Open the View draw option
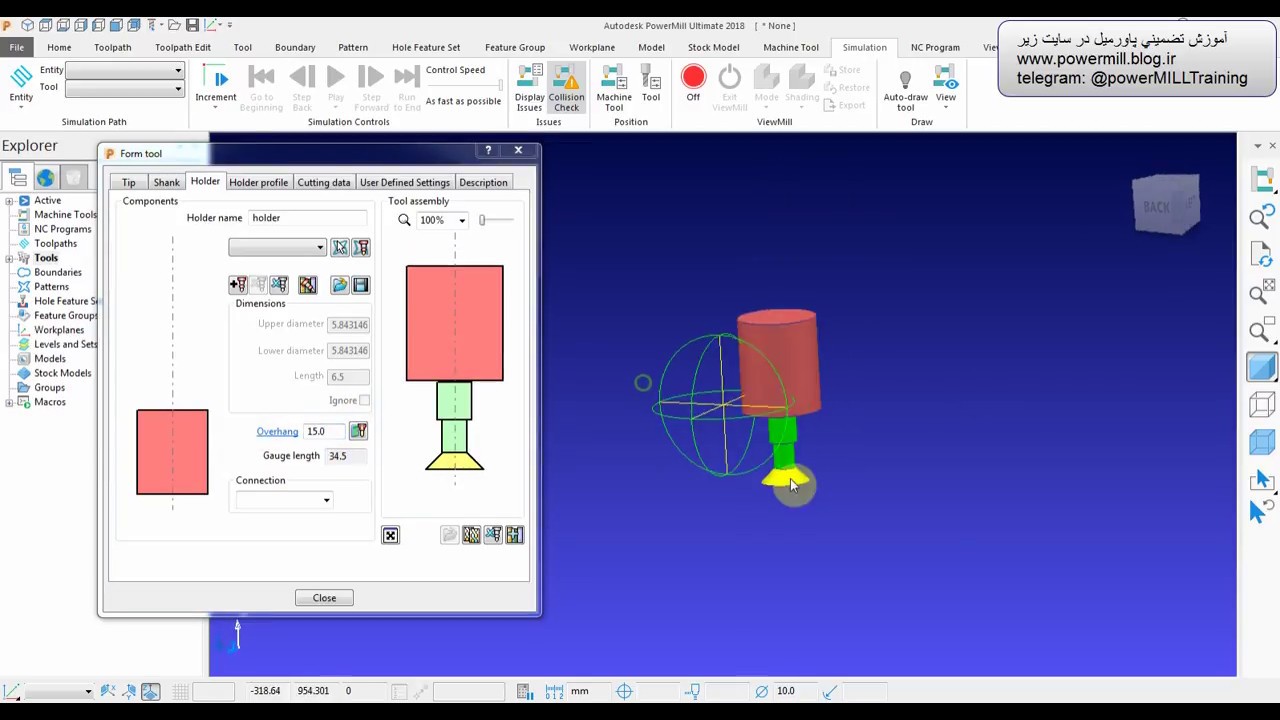Viewport: 1280px width, 720px height. [x=945, y=86]
